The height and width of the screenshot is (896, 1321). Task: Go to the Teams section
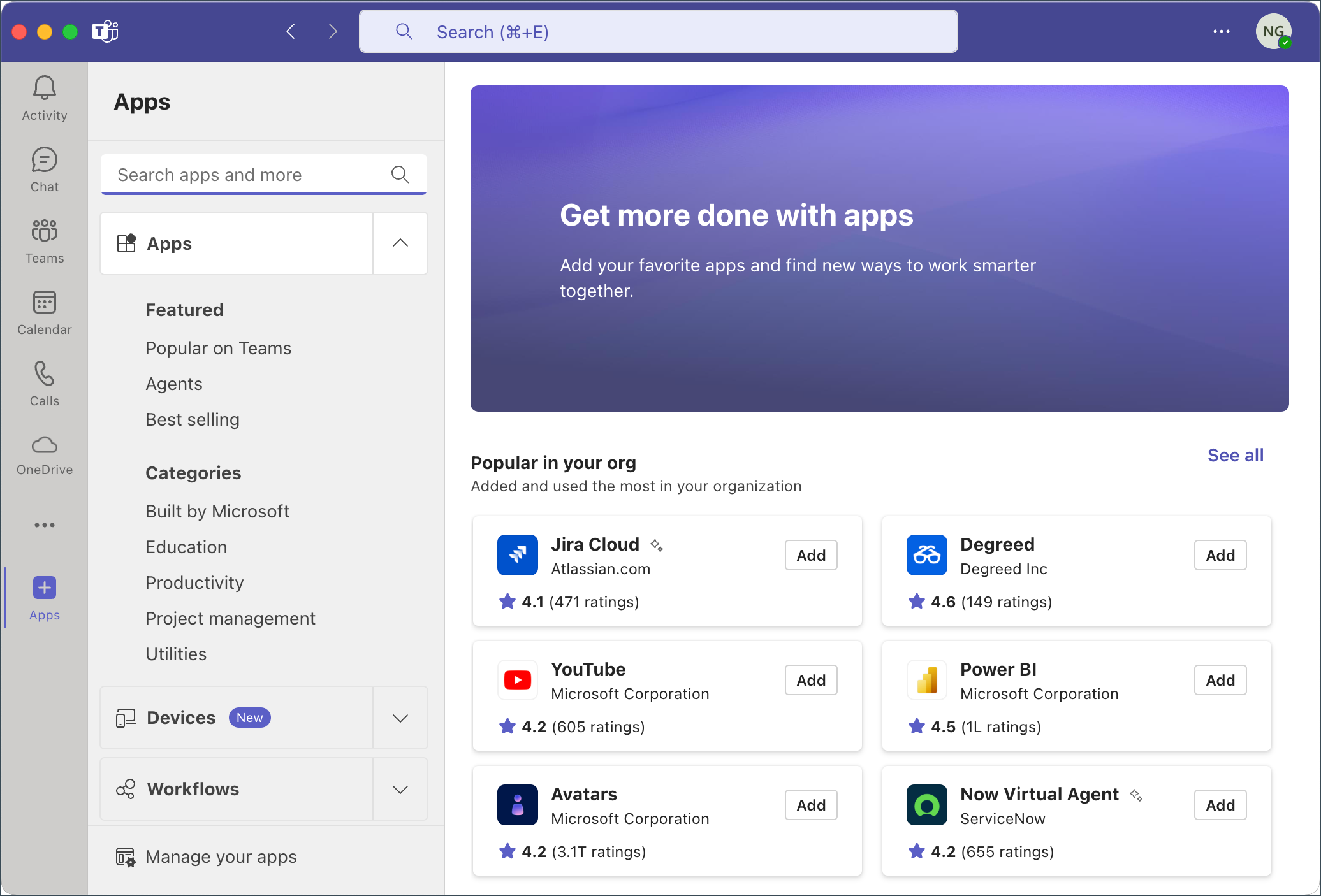pos(44,241)
